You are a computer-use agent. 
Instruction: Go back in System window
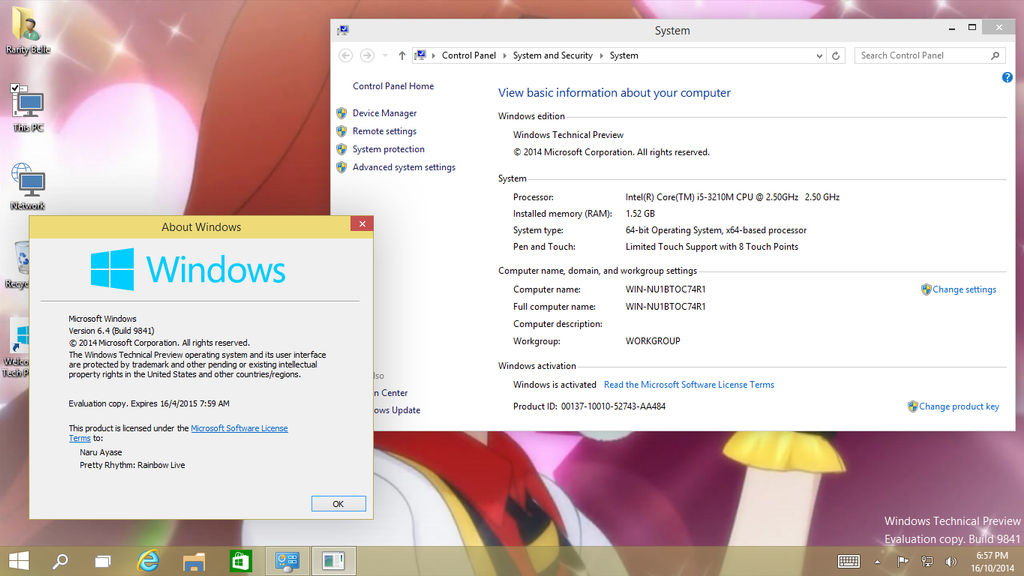click(345, 56)
